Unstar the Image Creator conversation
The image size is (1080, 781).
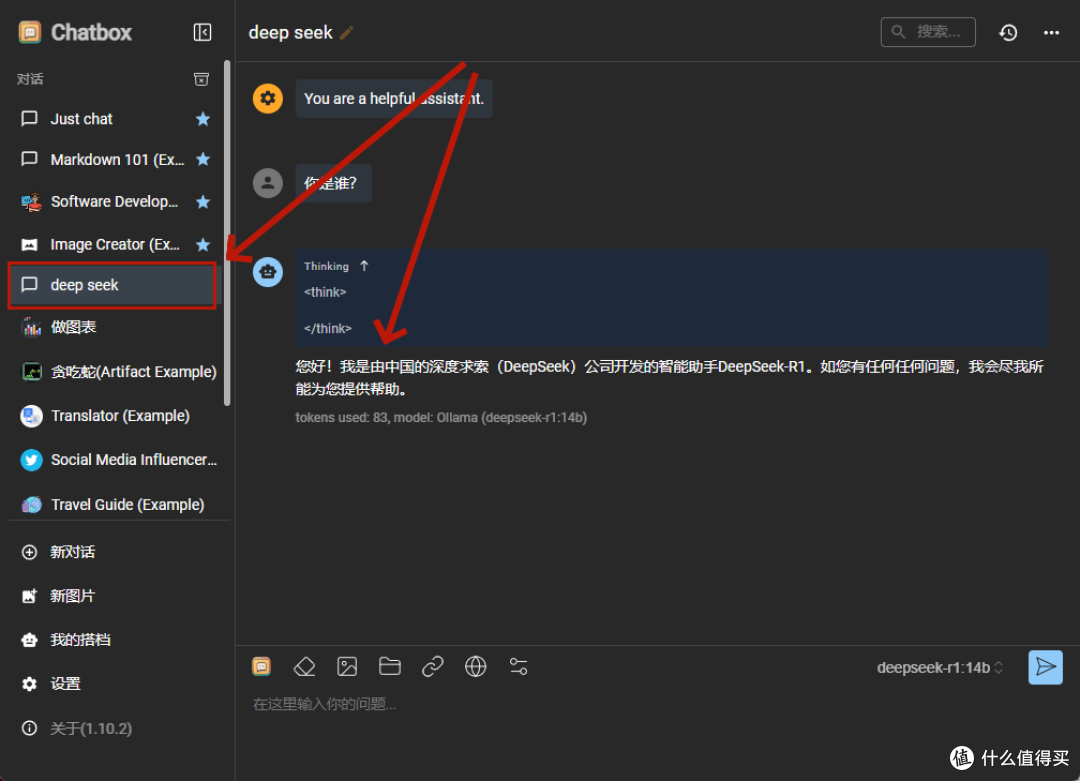pyautogui.click(x=202, y=244)
